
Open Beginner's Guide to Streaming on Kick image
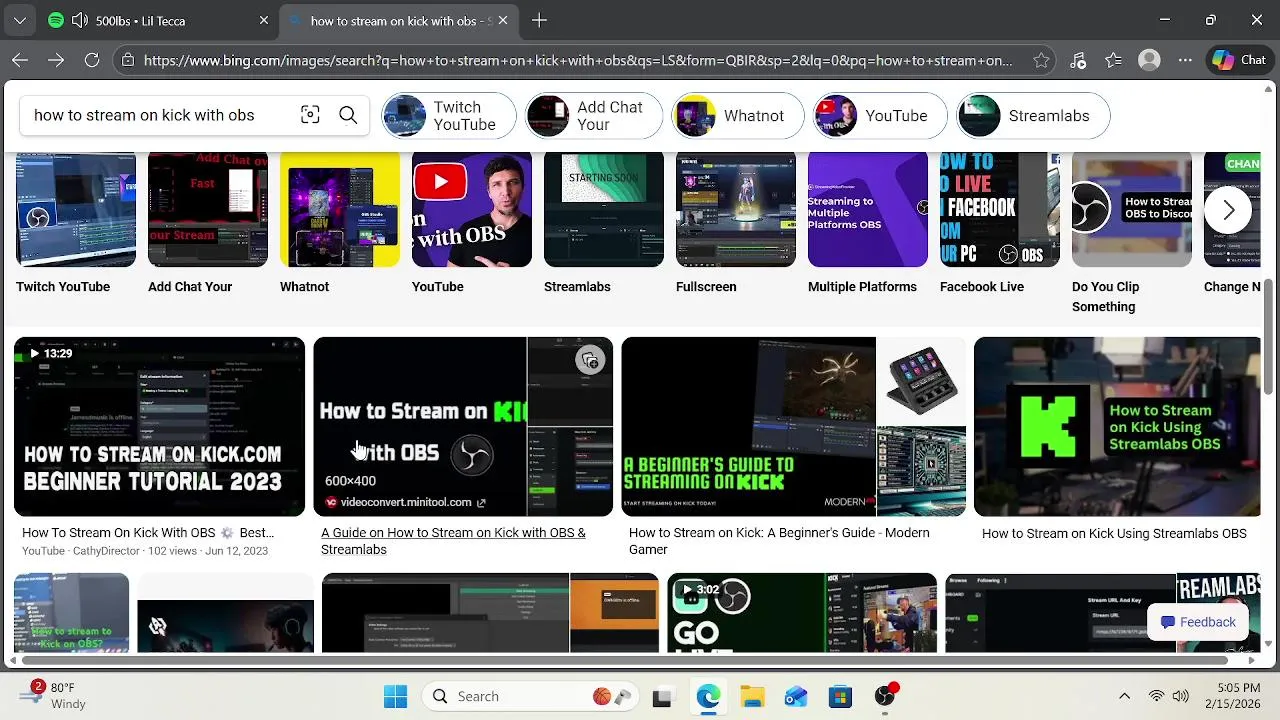793,426
